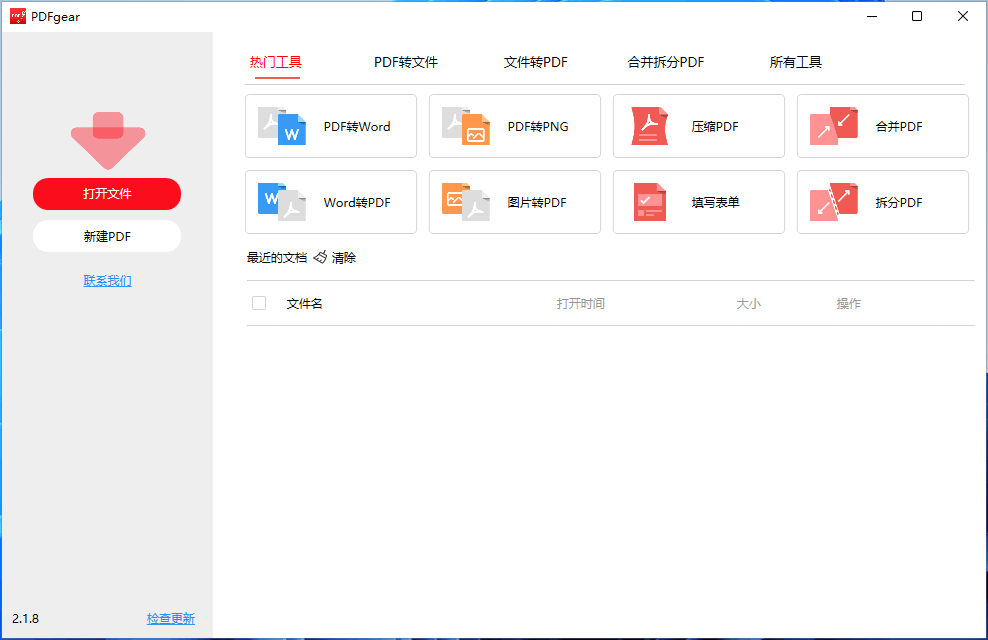Click the 新建PDF button
Viewport: 988px width, 640px height.
[x=107, y=236]
